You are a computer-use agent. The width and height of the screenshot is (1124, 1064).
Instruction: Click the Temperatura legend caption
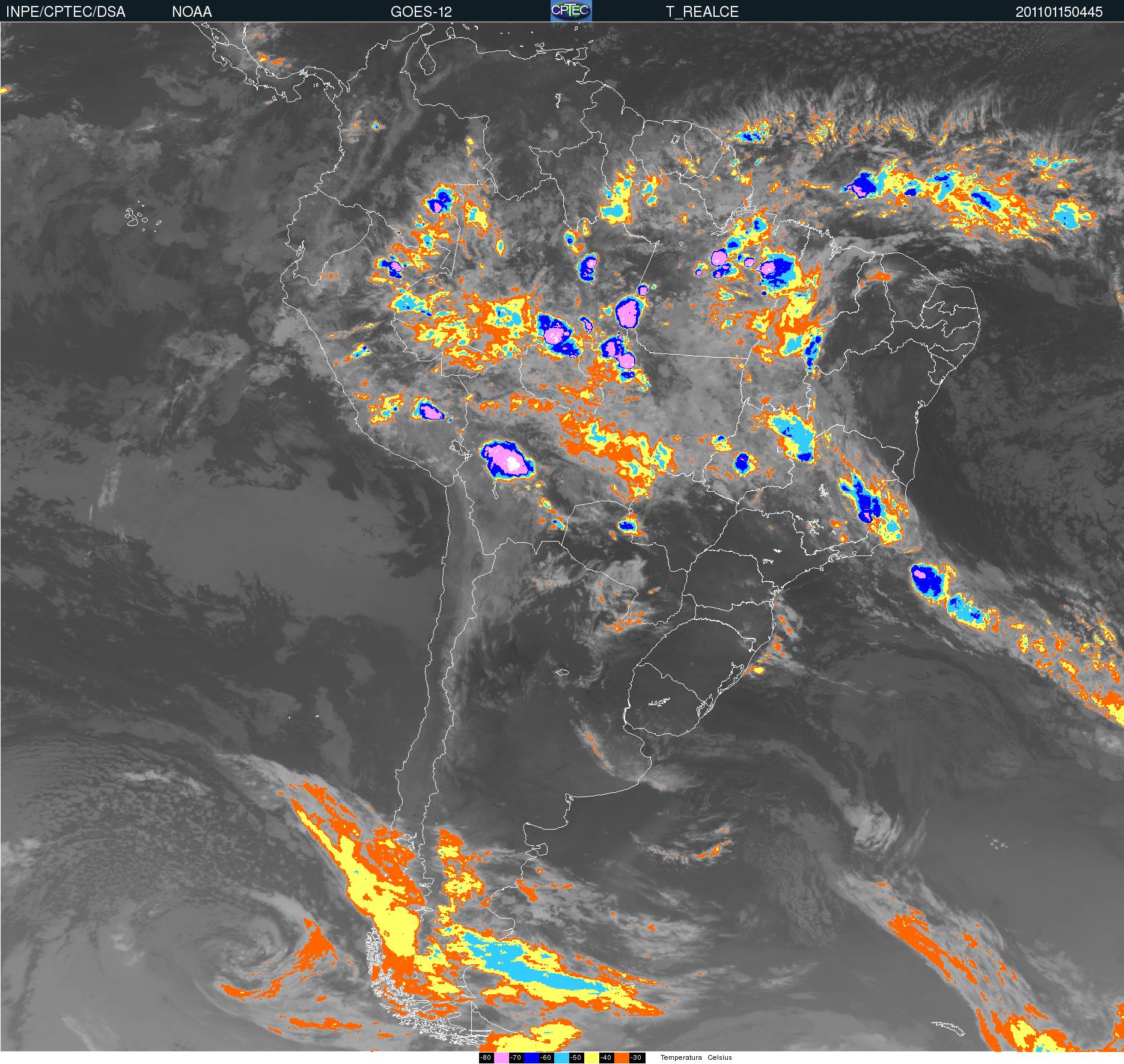[681, 1057]
